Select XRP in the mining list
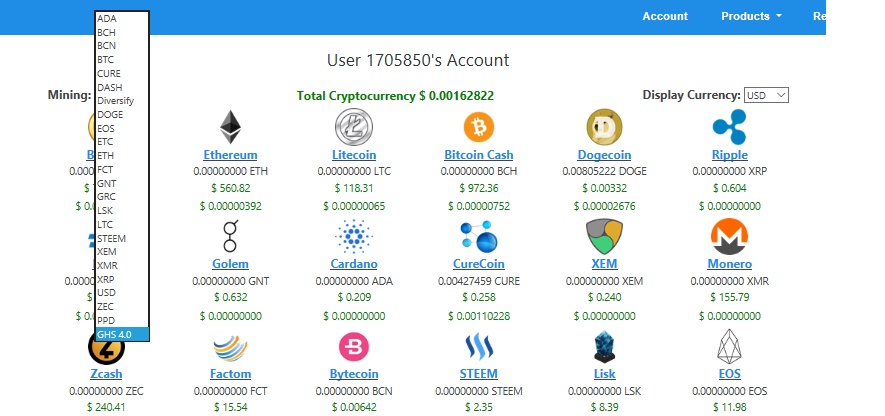The height and width of the screenshot is (416, 885). click(x=121, y=279)
